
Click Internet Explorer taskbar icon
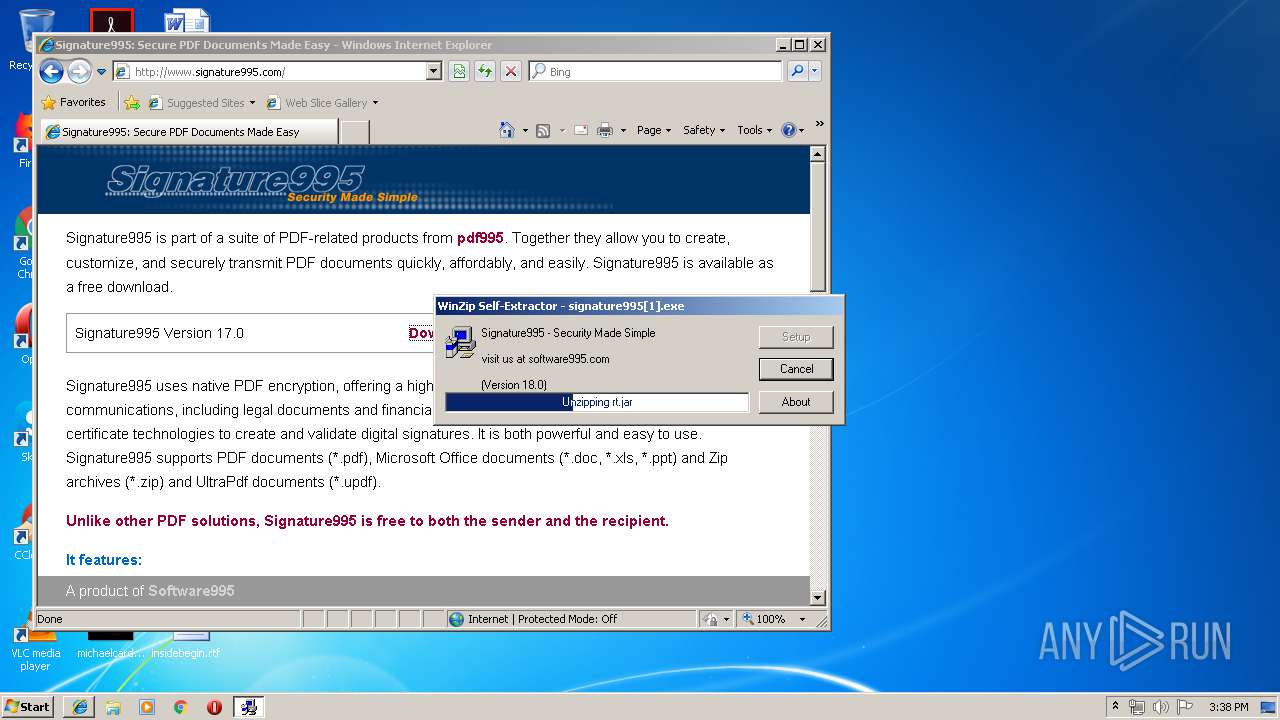[80, 707]
